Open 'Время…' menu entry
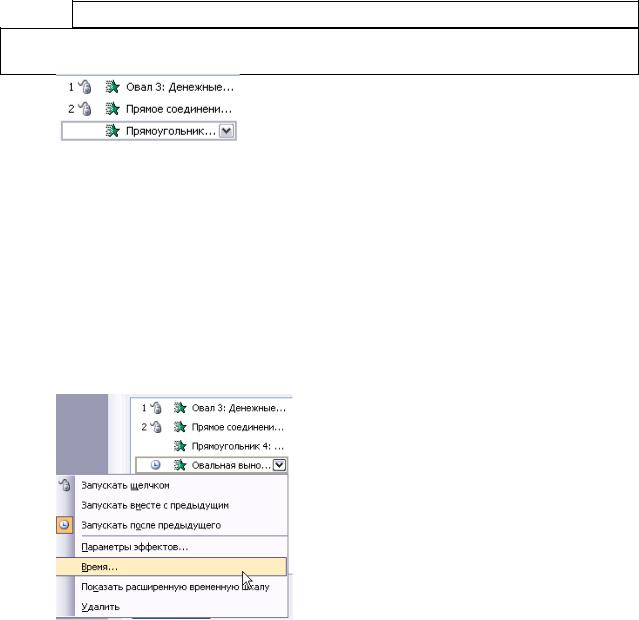The image size is (639, 620). pyautogui.click(x=172, y=567)
